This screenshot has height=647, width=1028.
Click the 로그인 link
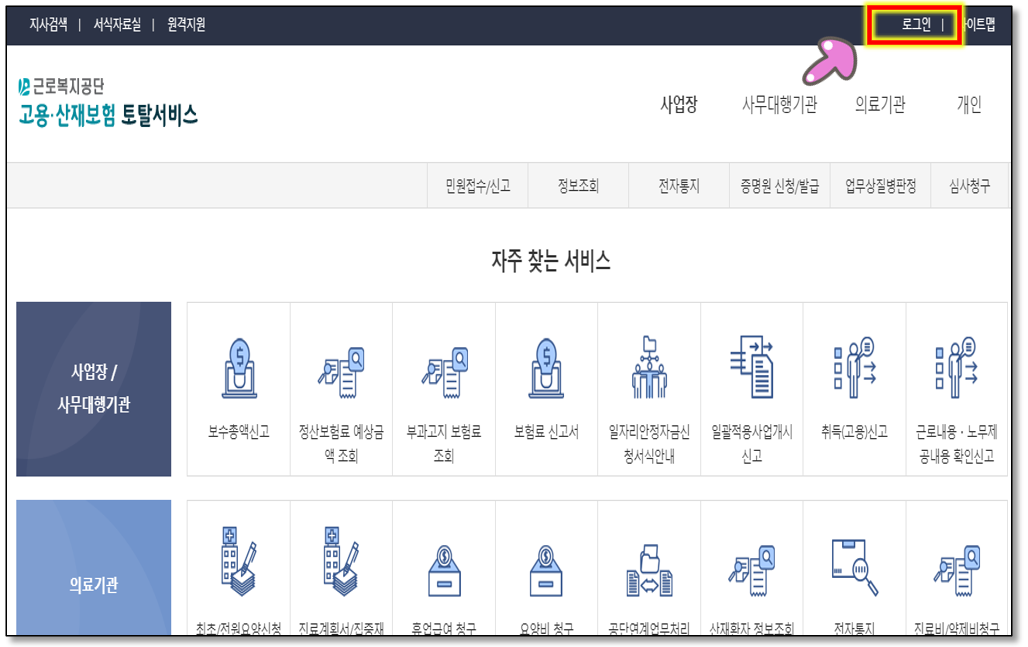[916, 25]
